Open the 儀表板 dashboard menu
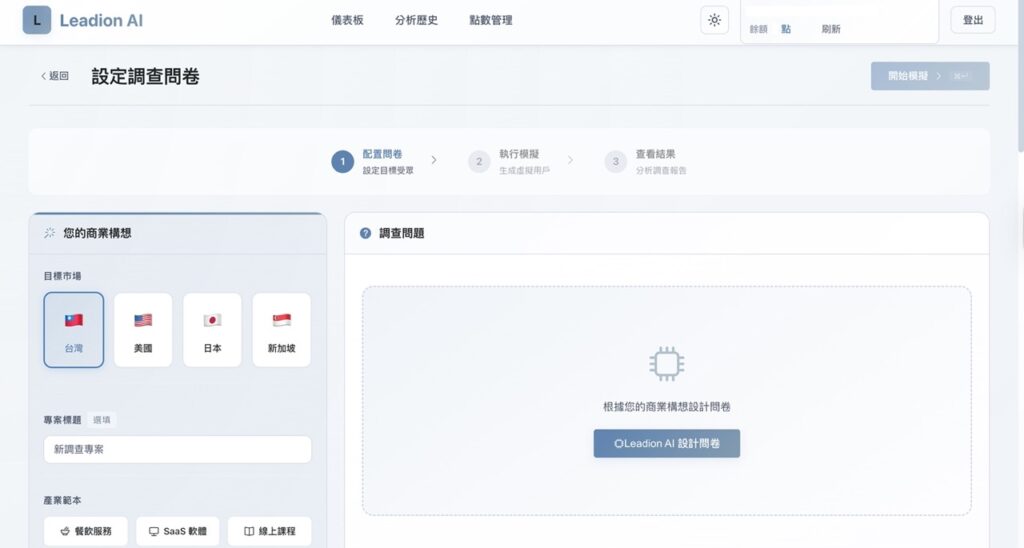The image size is (1024, 548). click(347, 20)
